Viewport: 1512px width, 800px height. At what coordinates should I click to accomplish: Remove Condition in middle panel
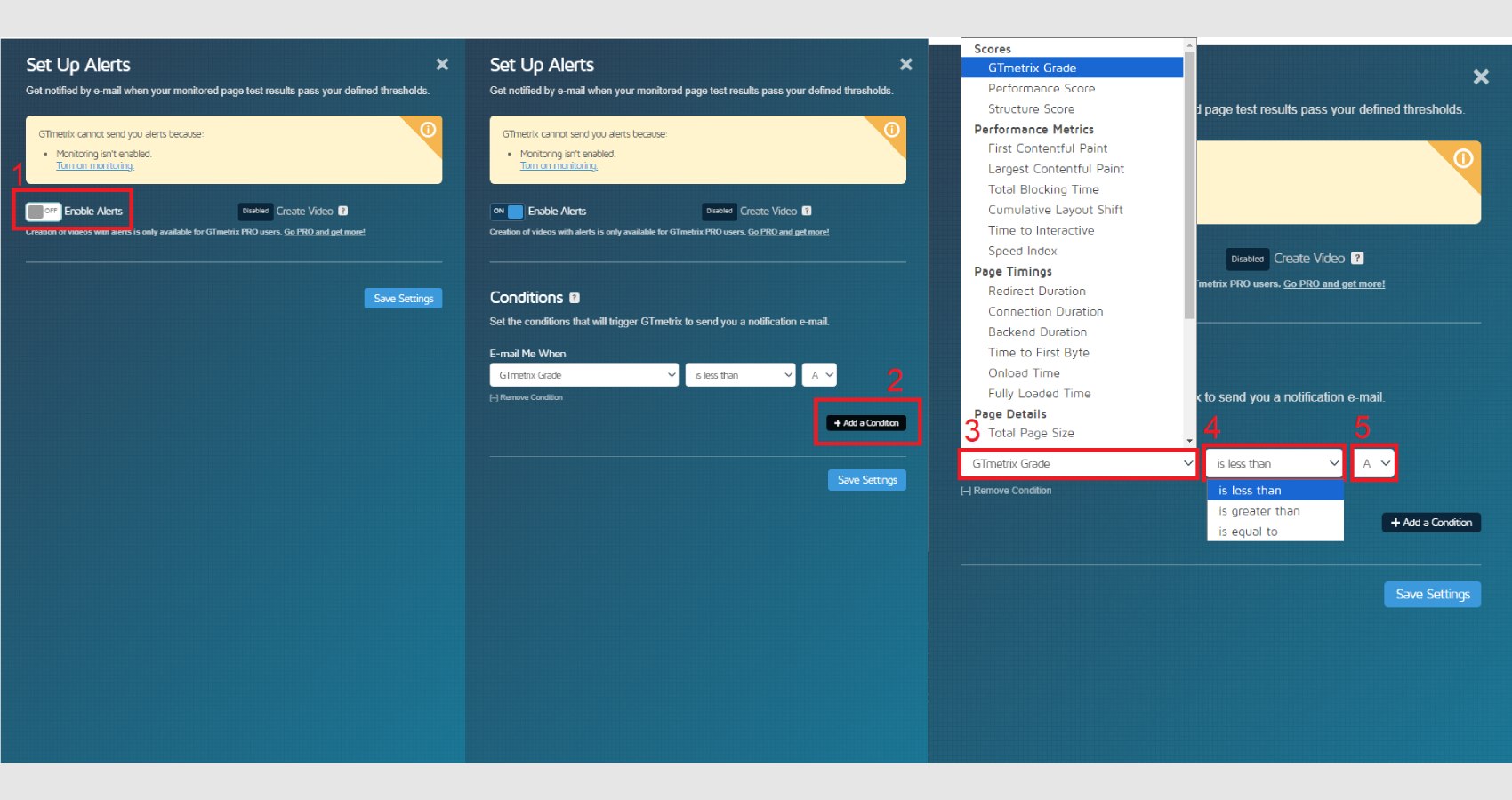pyautogui.click(x=526, y=398)
